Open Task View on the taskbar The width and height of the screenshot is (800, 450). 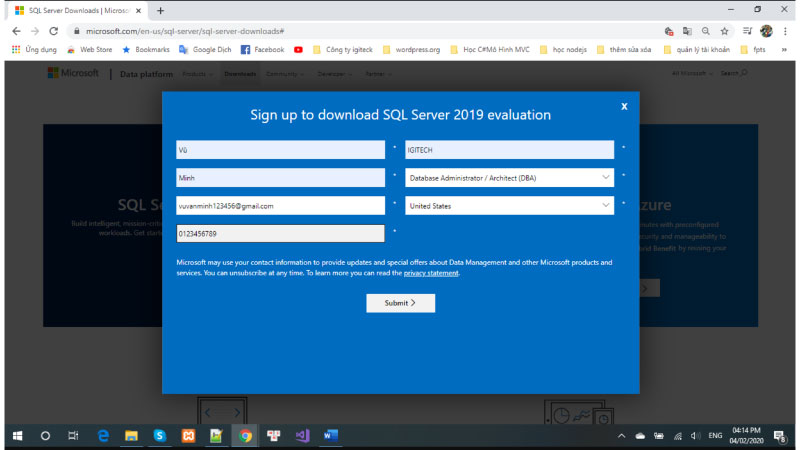coord(73,436)
